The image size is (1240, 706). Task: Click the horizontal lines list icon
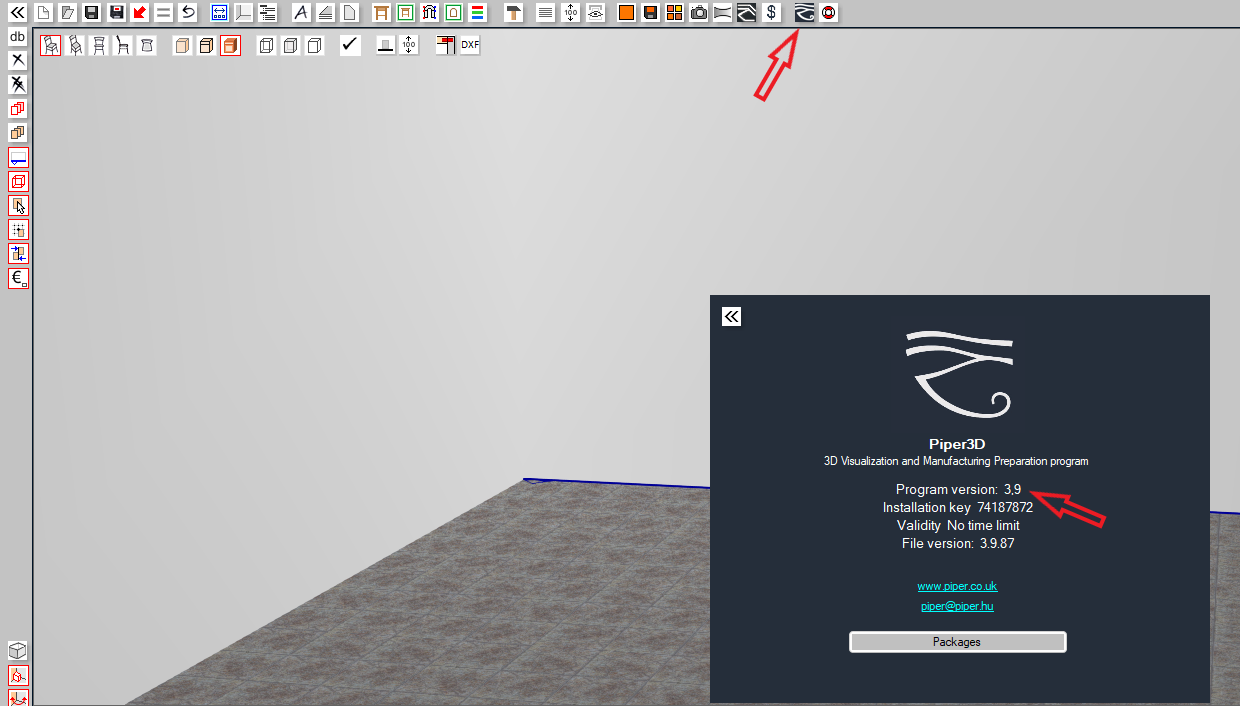[x=545, y=13]
